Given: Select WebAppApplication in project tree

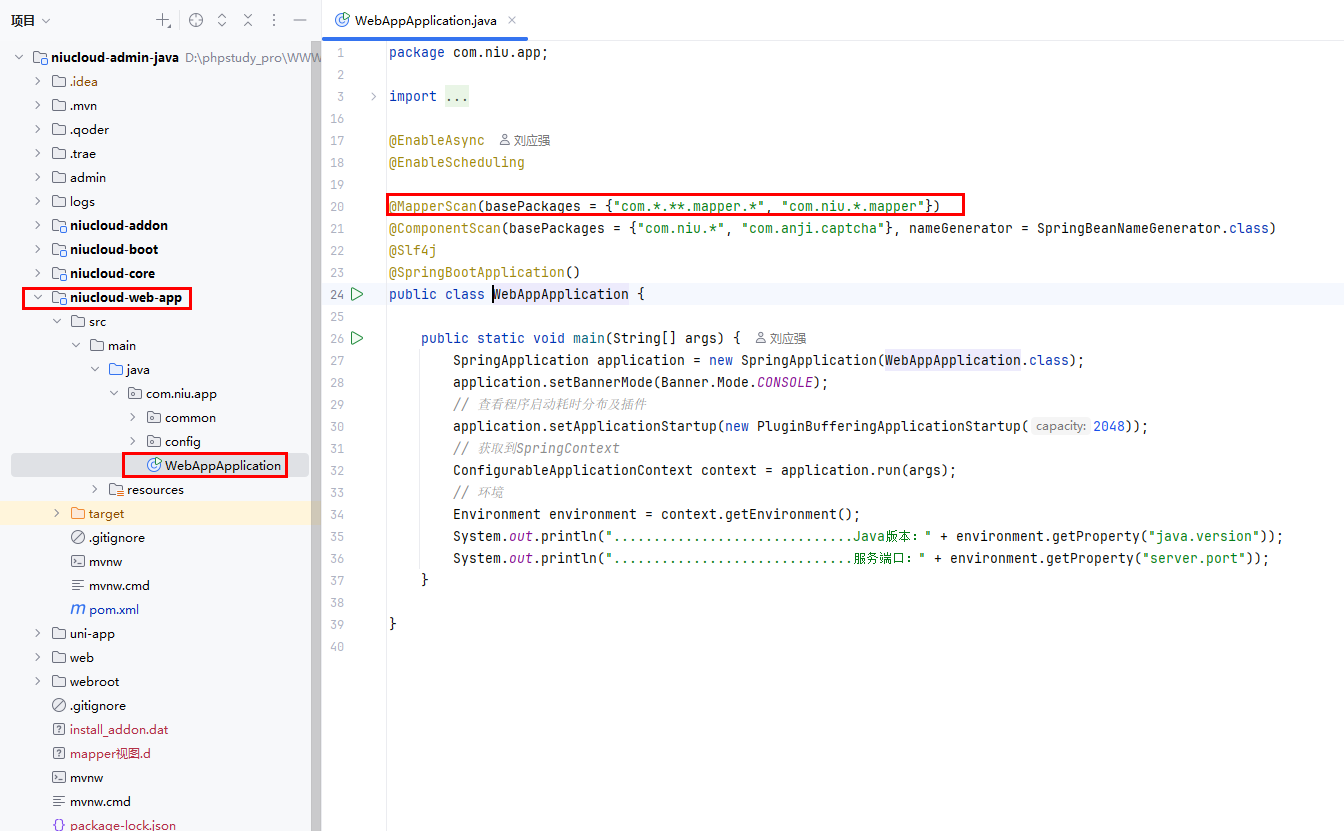Looking at the screenshot, I should [x=222, y=465].
